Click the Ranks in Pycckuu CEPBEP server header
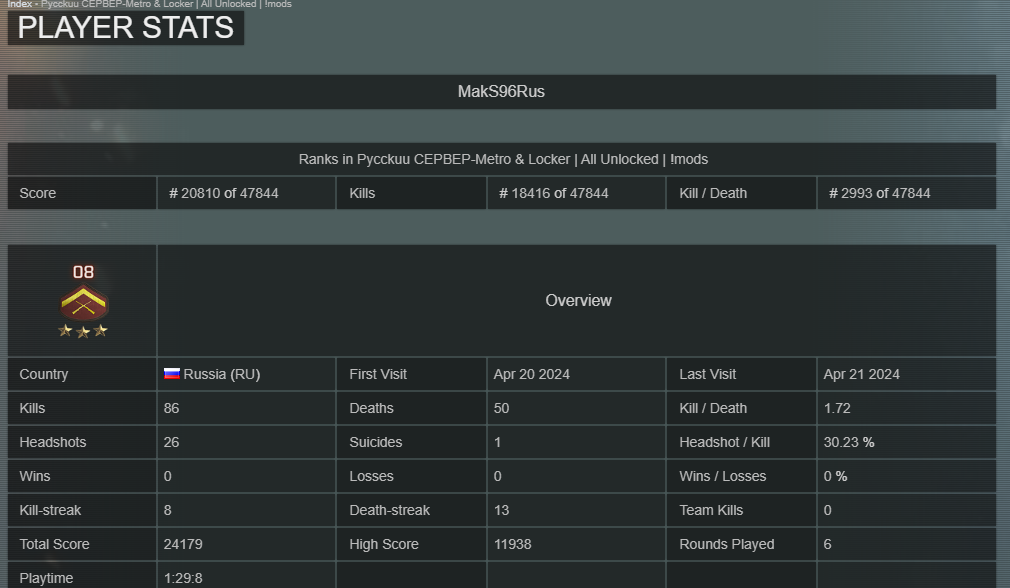 coord(503,159)
